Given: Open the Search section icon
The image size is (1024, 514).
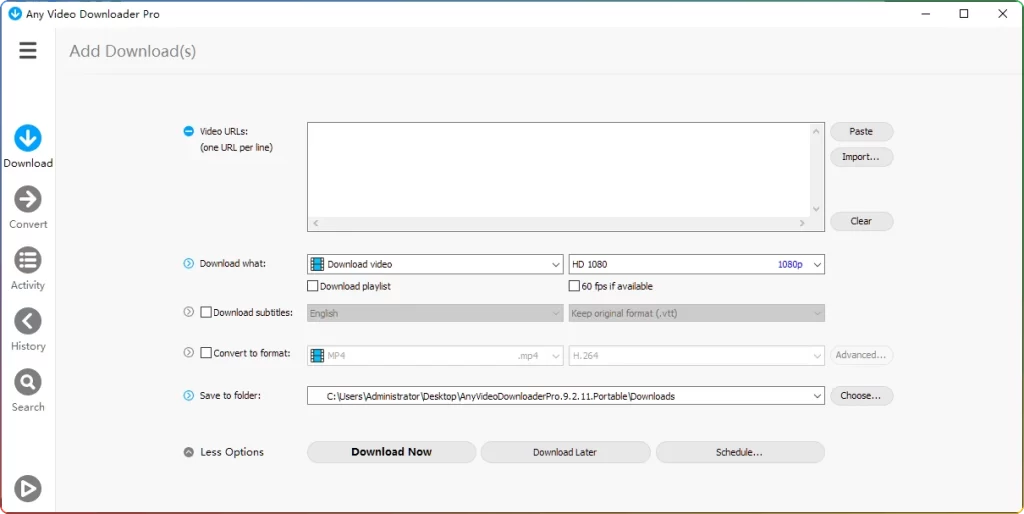Looking at the screenshot, I should [x=27, y=382].
